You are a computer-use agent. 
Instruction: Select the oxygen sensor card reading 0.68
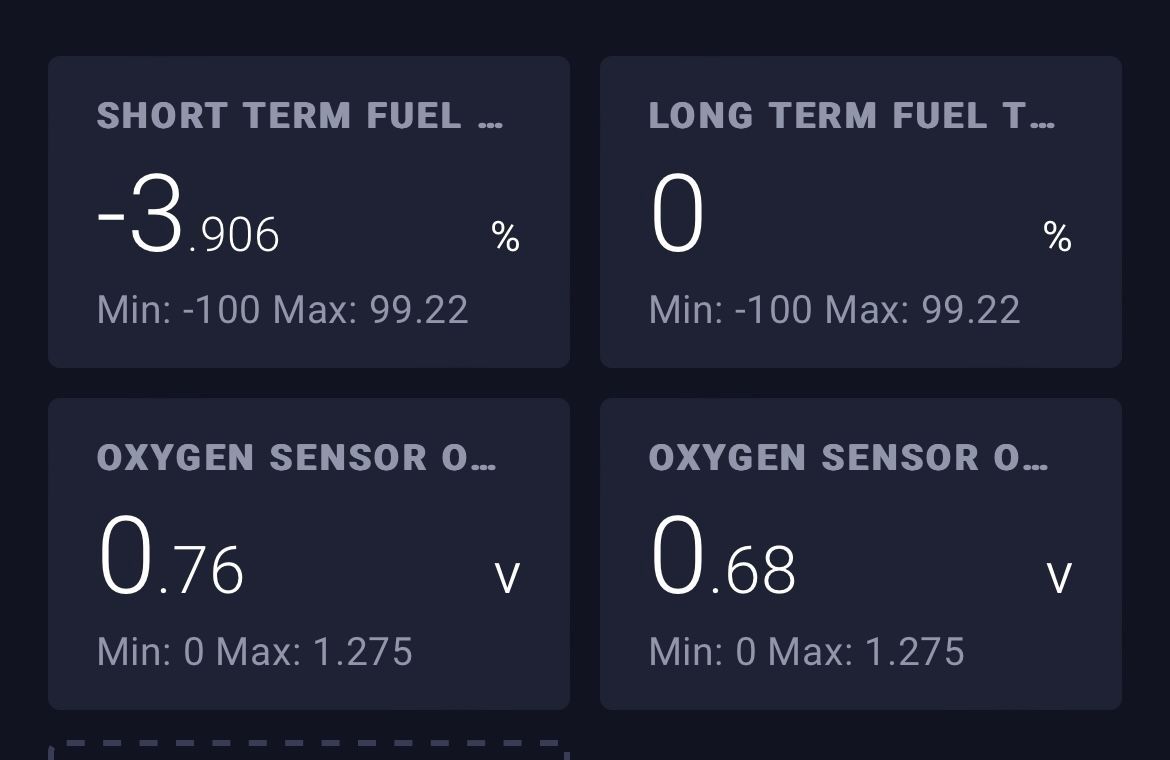coord(860,553)
